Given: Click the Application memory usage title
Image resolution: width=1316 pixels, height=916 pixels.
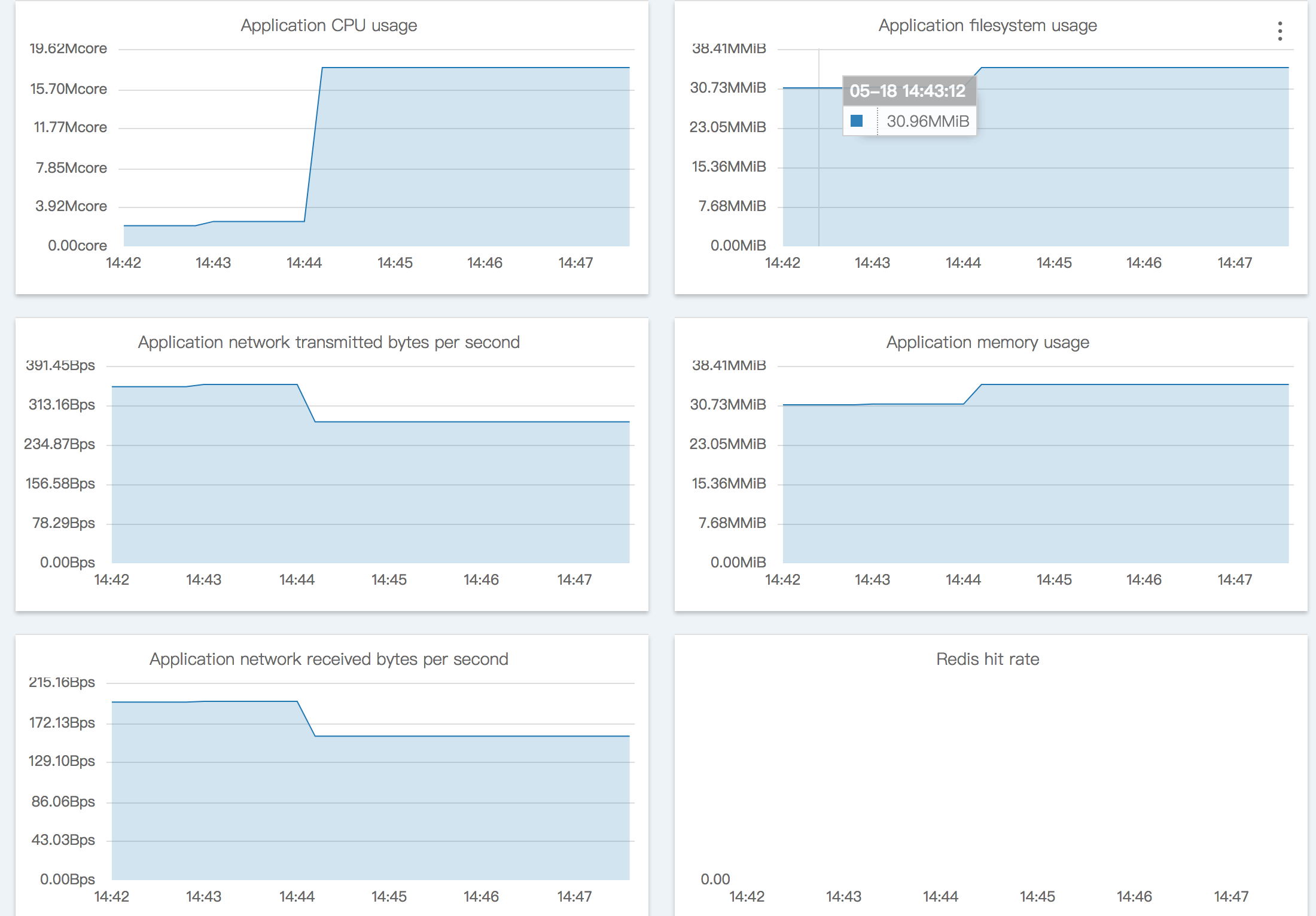Looking at the screenshot, I should coord(988,343).
